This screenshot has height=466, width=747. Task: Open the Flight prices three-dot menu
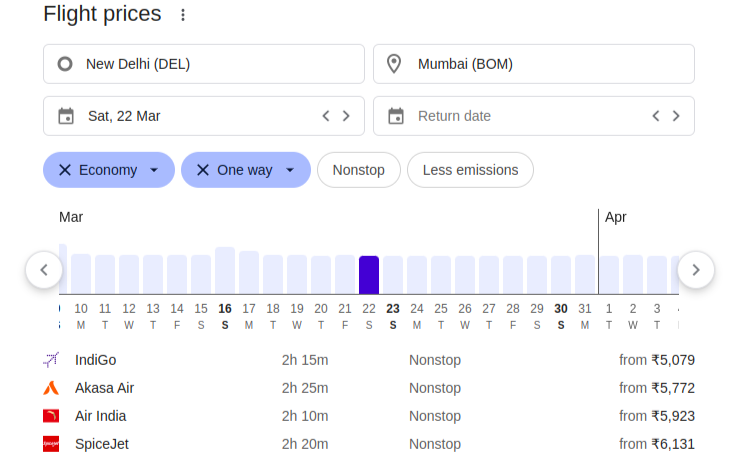[182, 15]
